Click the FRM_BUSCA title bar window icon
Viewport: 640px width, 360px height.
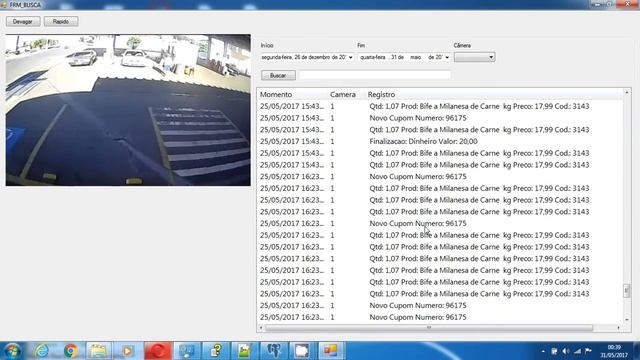[4, 5]
